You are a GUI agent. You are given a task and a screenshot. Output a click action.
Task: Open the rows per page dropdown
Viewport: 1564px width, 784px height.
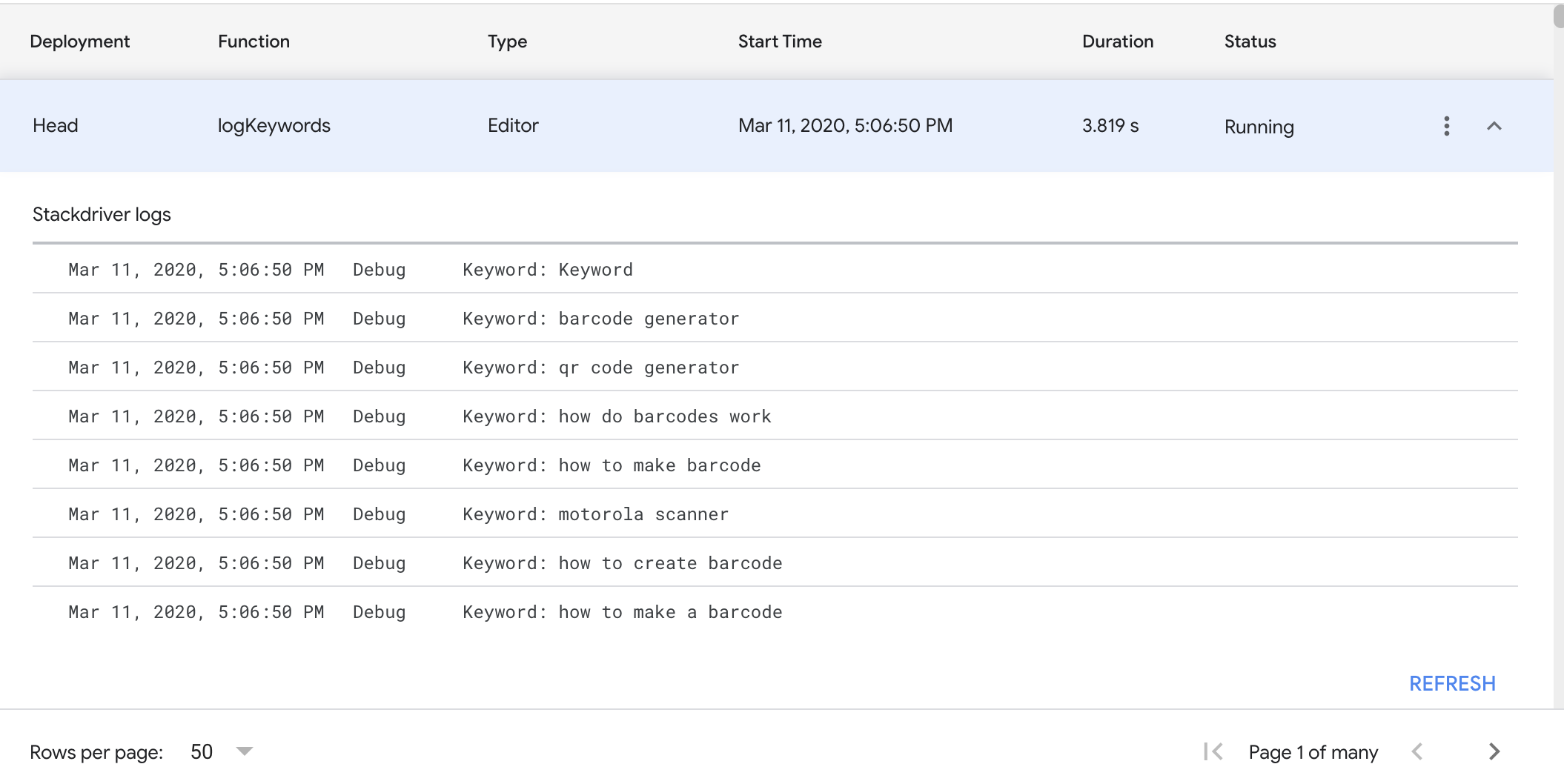point(221,751)
